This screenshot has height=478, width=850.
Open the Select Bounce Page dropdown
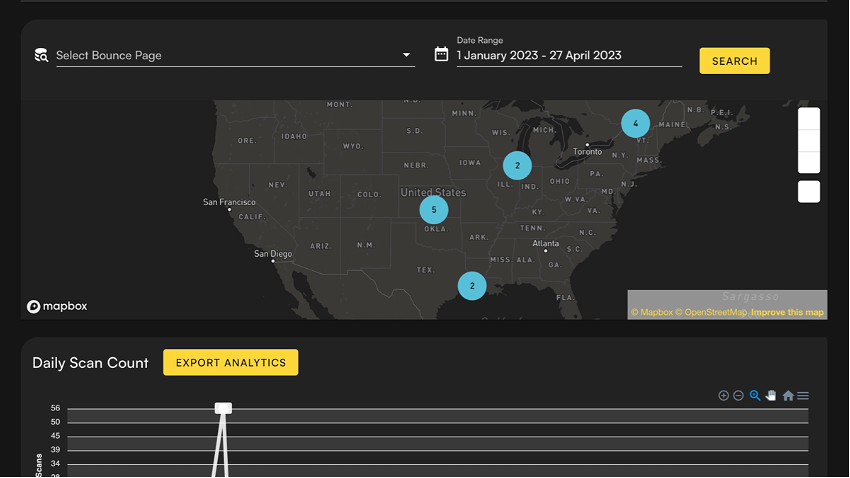235,55
